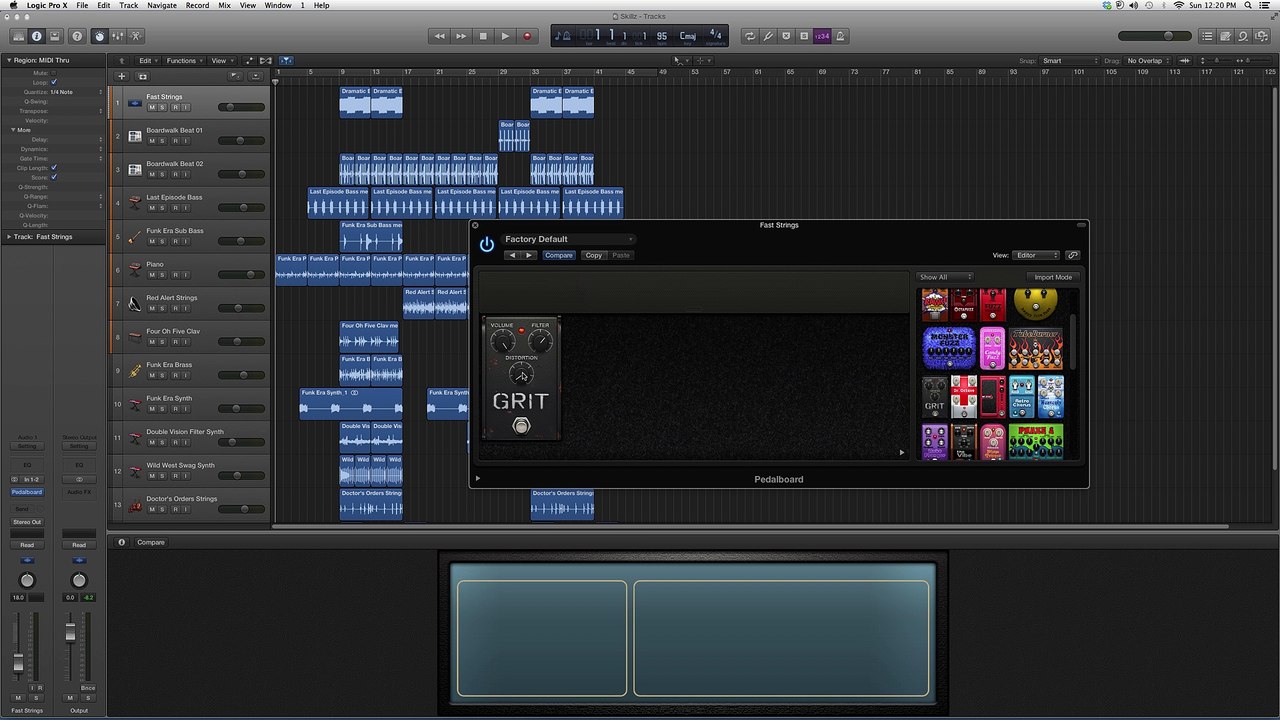1280x720 pixels.
Task: Select the Monster Fuzz pedal thumbnail
Action: point(948,348)
